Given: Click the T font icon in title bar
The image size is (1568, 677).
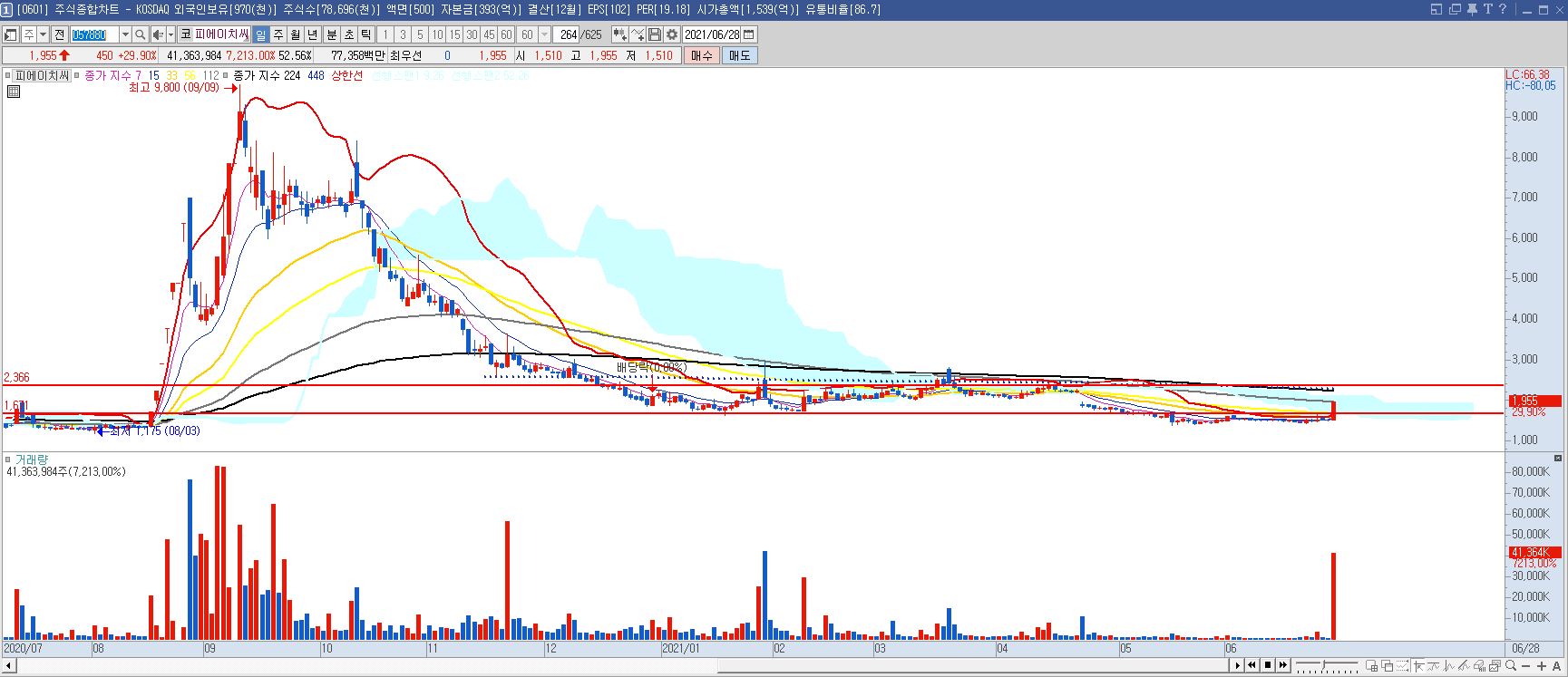Looking at the screenshot, I should [1488, 9].
